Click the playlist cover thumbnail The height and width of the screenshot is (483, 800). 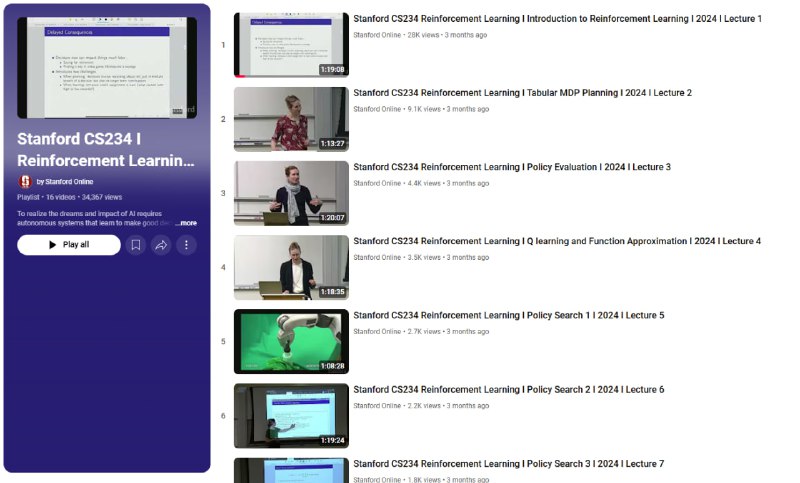[x=107, y=67]
